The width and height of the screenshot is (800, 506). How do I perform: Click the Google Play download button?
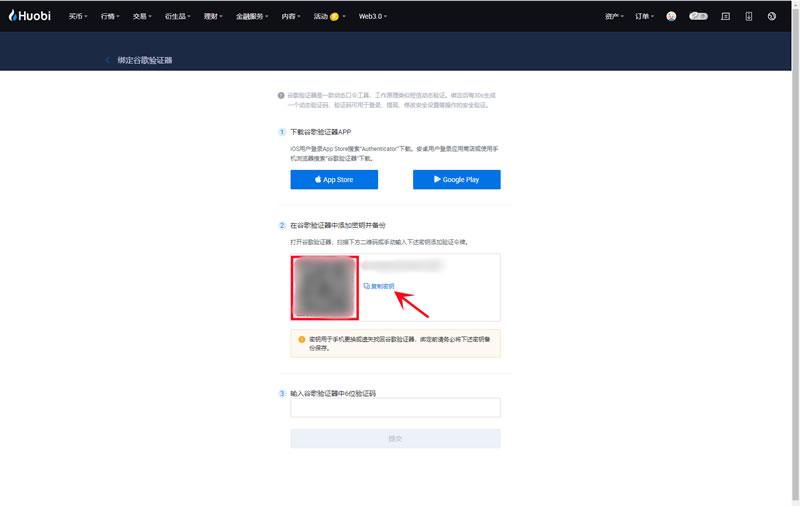456,180
